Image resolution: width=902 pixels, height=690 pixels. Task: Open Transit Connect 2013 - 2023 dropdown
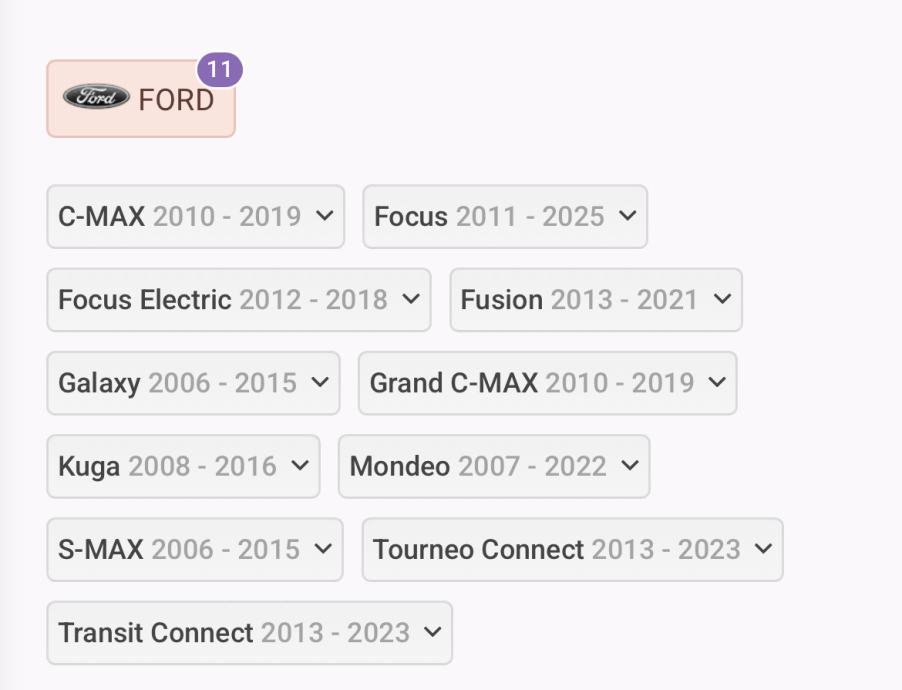(x=249, y=633)
